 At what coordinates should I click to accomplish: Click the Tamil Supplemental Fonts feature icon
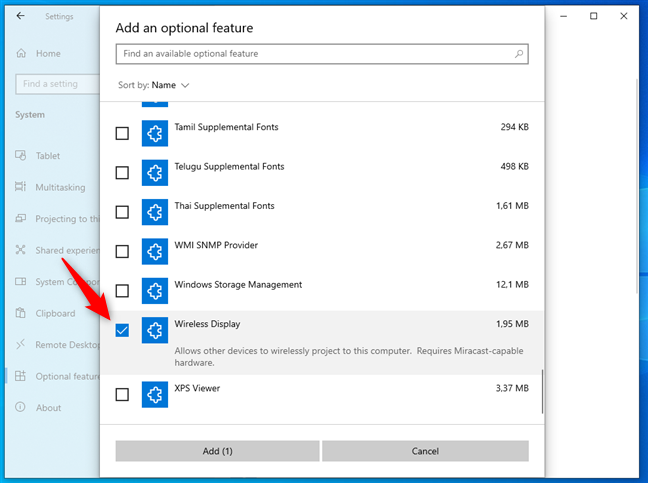click(155, 133)
